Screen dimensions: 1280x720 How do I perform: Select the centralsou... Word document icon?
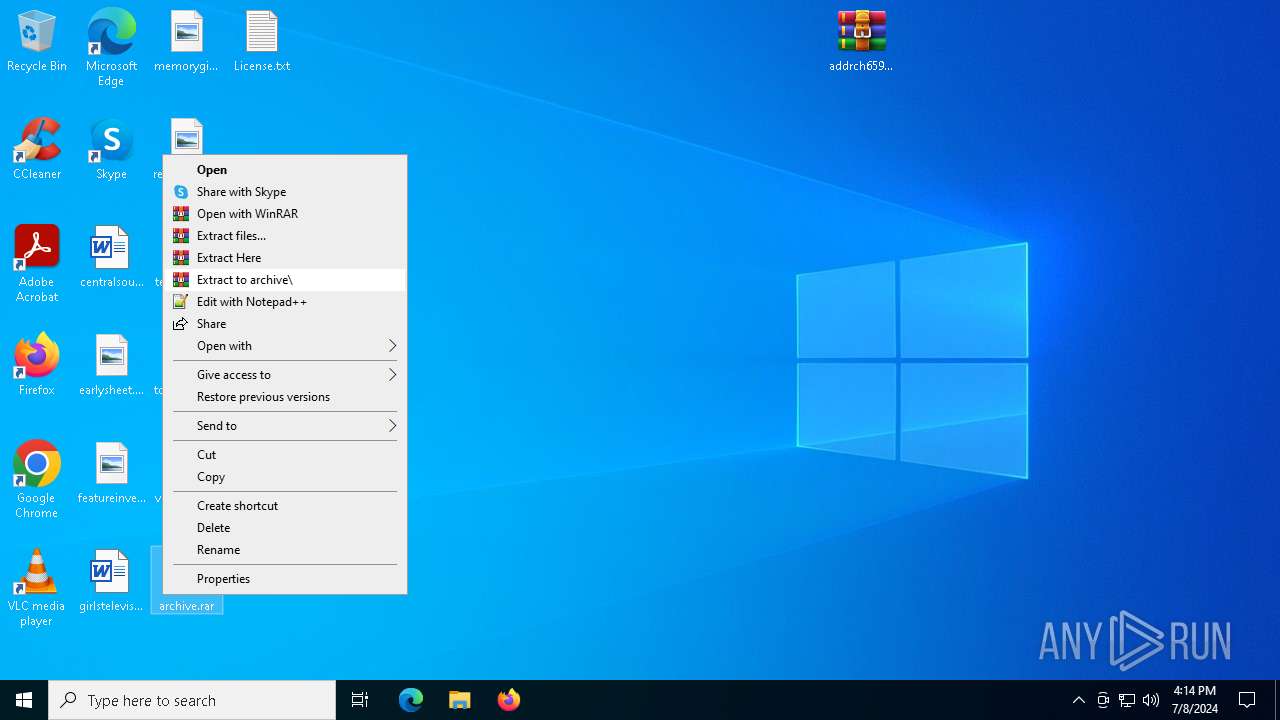tap(111, 258)
